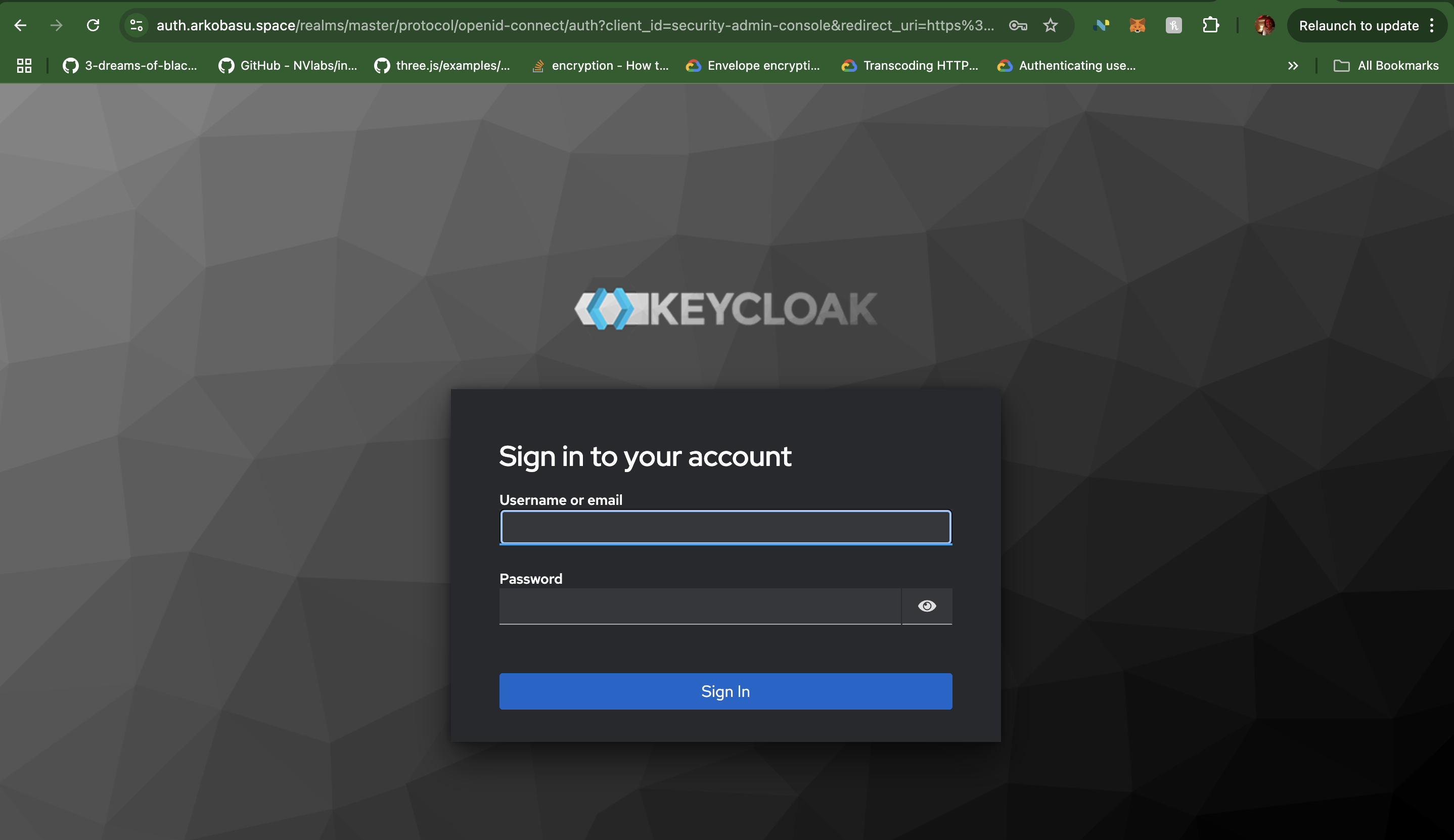Open the Extensions puzzle-piece menu
The width and height of the screenshot is (1454, 840).
click(x=1210, y=25)
